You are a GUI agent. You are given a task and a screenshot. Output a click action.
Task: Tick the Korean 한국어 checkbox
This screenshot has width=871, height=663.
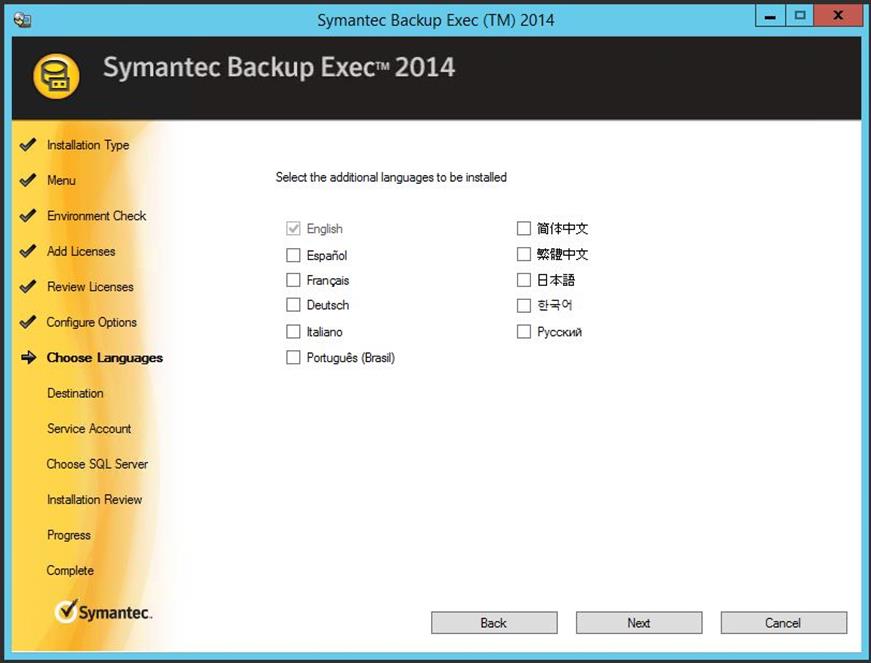point(524,305)
